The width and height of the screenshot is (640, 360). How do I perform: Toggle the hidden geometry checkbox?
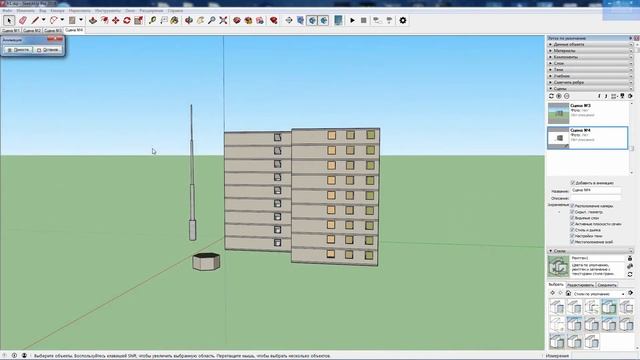(572, 212)
